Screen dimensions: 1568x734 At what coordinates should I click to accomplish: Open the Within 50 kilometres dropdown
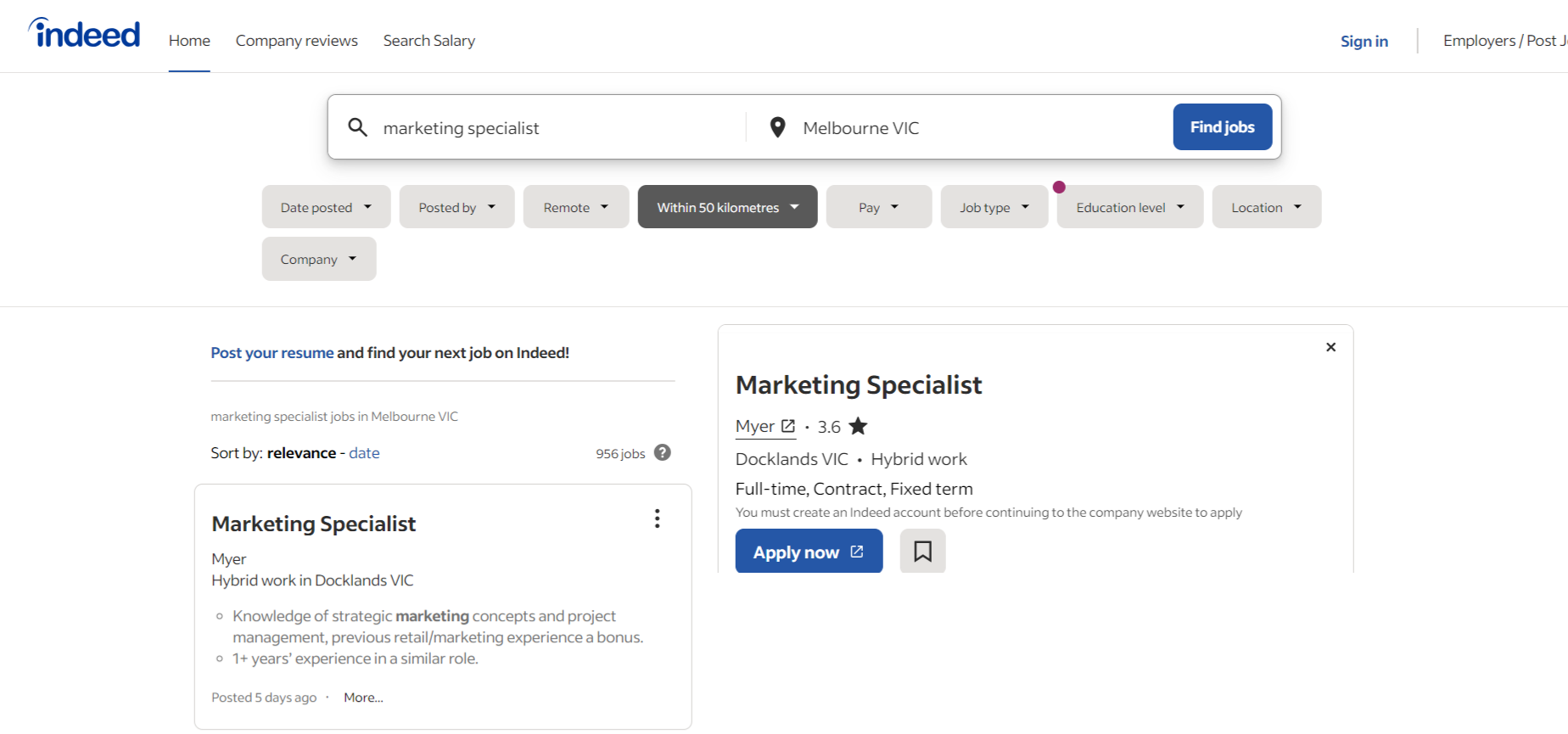tap(727, 207)
